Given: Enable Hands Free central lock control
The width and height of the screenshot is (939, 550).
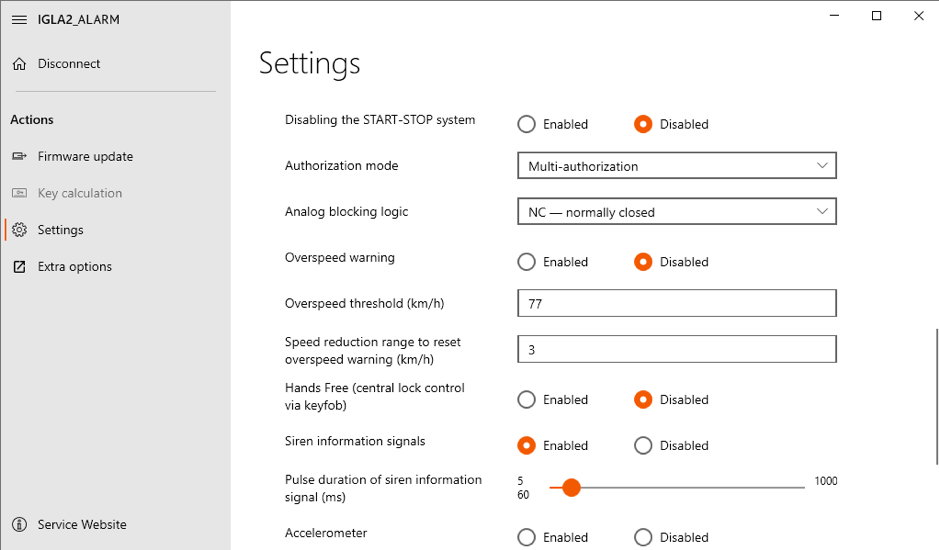Looking at the screenshot, I should [526, 400].
